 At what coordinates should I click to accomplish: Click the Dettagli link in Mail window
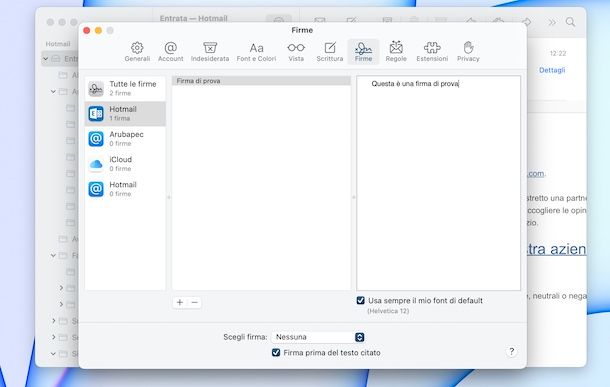[552, 70]
